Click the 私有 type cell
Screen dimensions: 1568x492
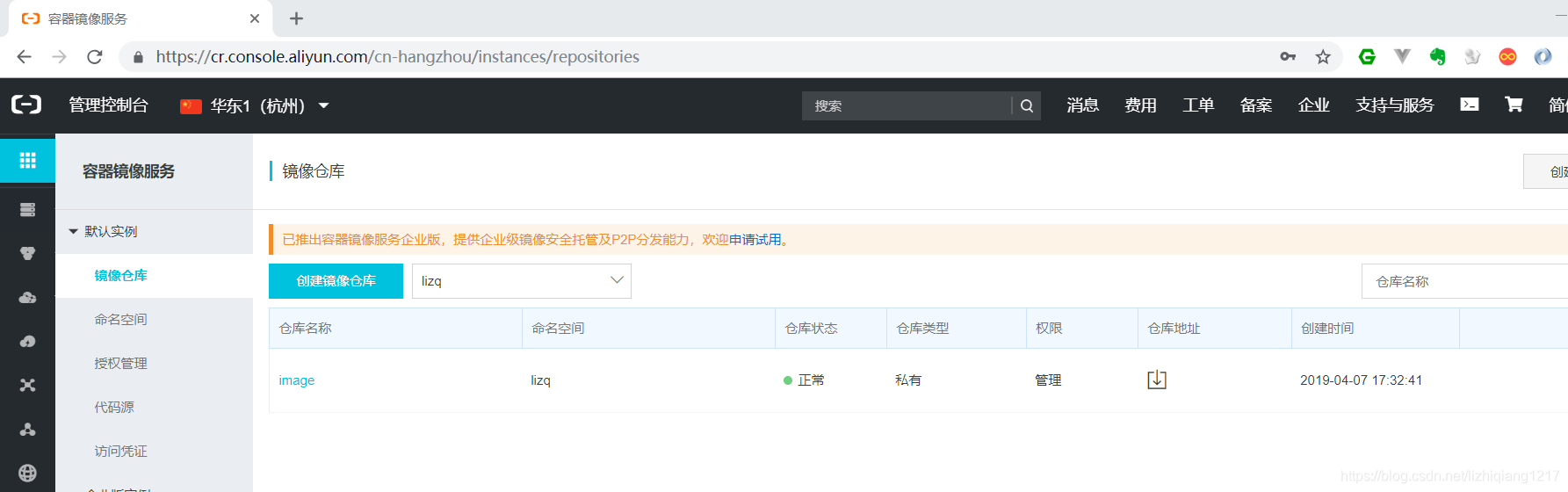click(908, 380)
